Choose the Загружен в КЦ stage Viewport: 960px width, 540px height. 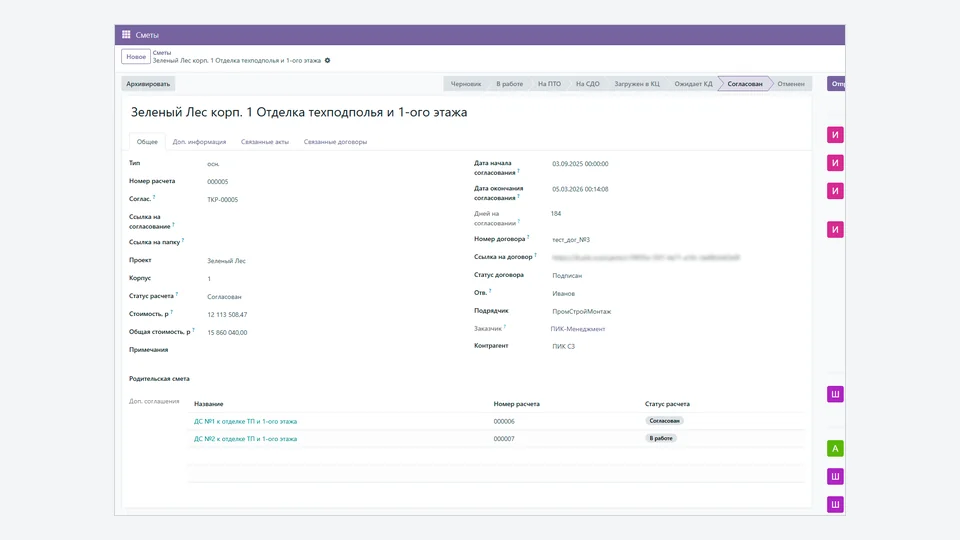point(637,84)
